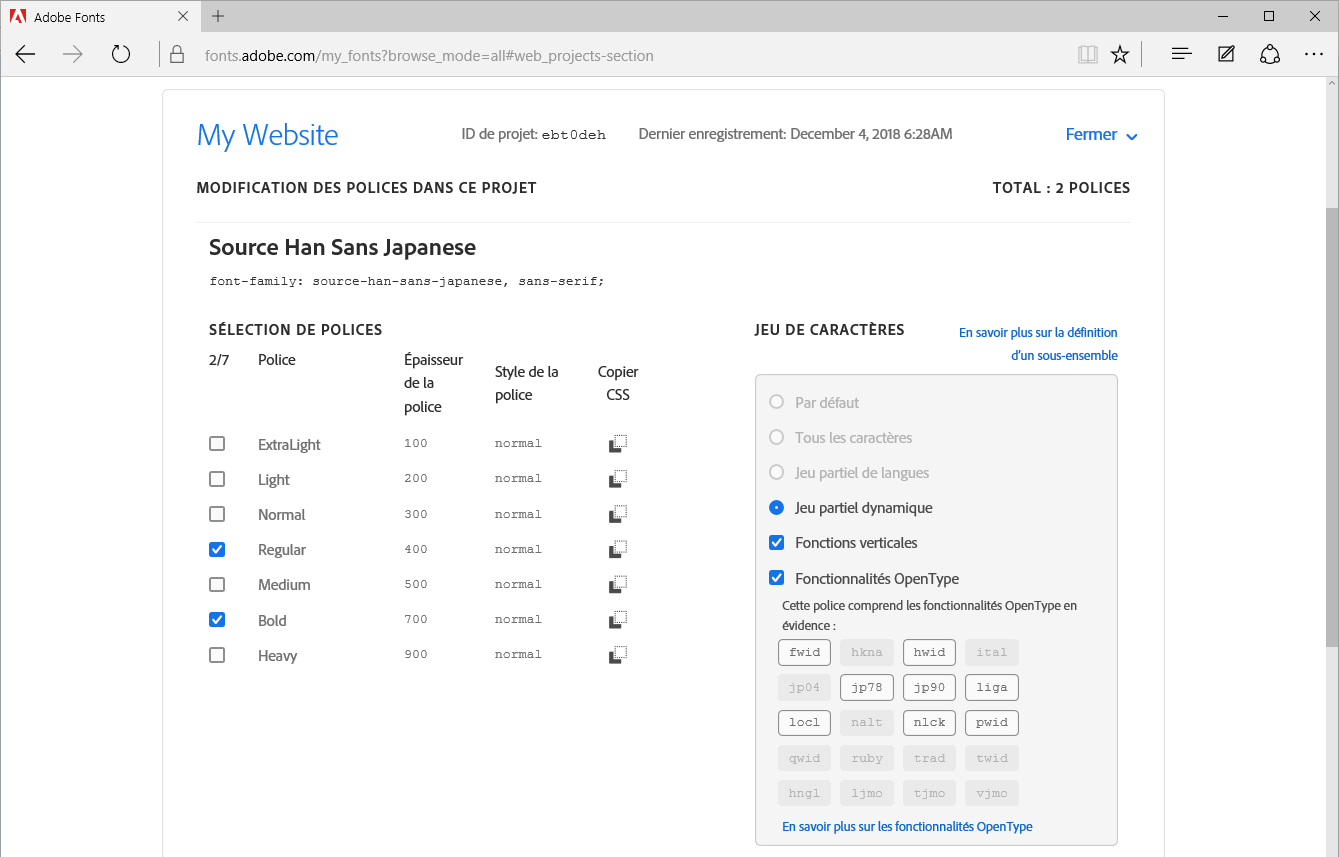Go back to the previous page
This screenshot has height=857, width=1339.
click(26, 55)
